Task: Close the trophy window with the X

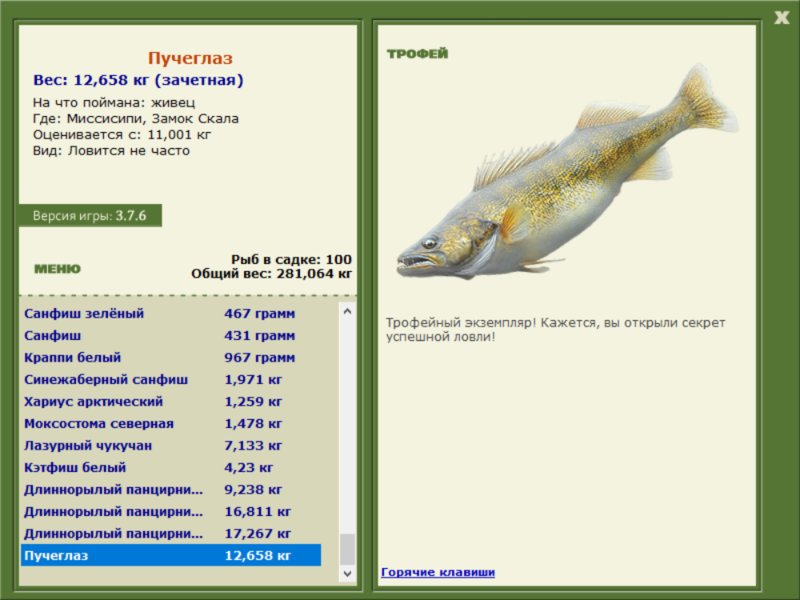Action: [781, 18]
